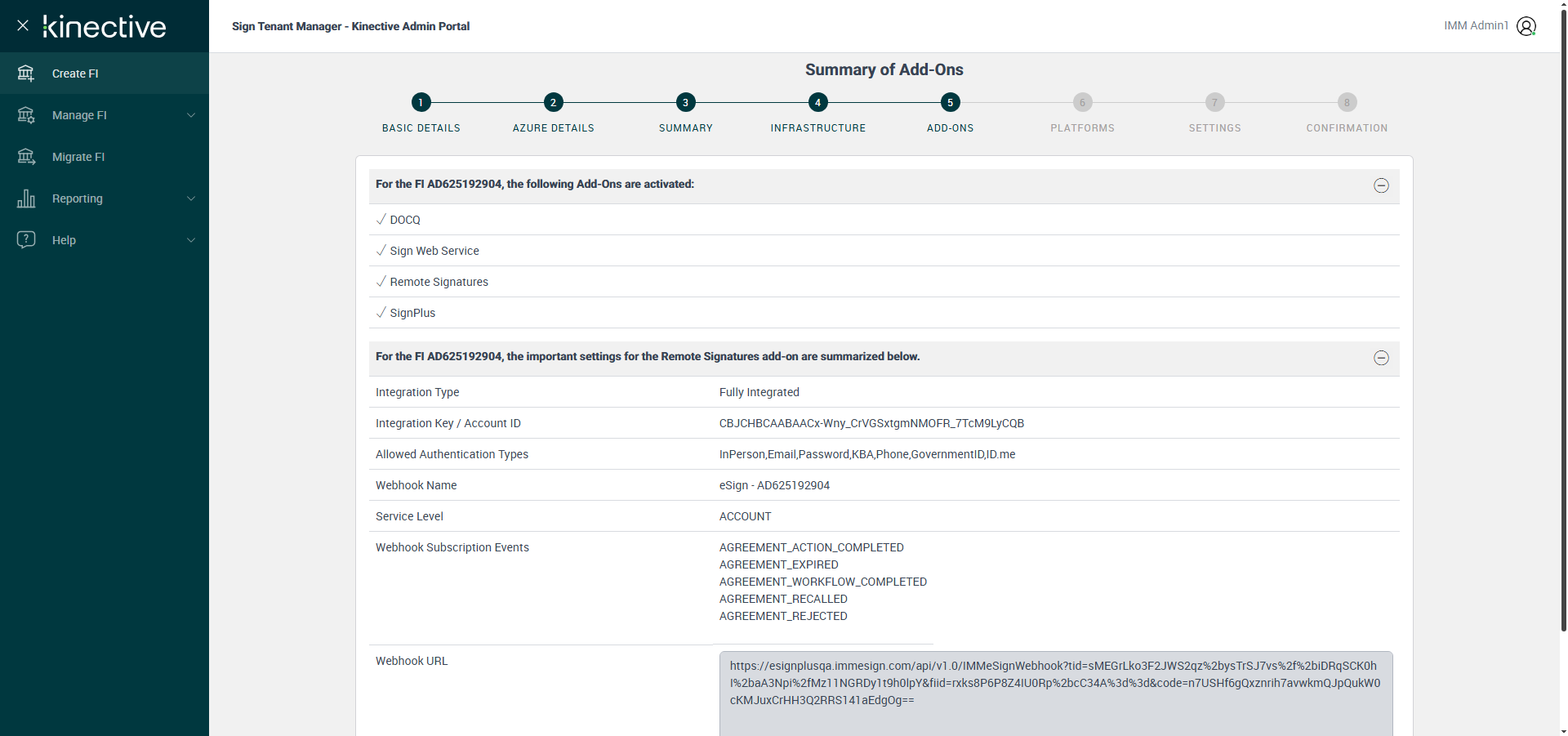Image resolution: width=1568 pixels, height=736 pixels.
Task: Collapse the Remote Signatures settings section
Action: click(1381, 358)
